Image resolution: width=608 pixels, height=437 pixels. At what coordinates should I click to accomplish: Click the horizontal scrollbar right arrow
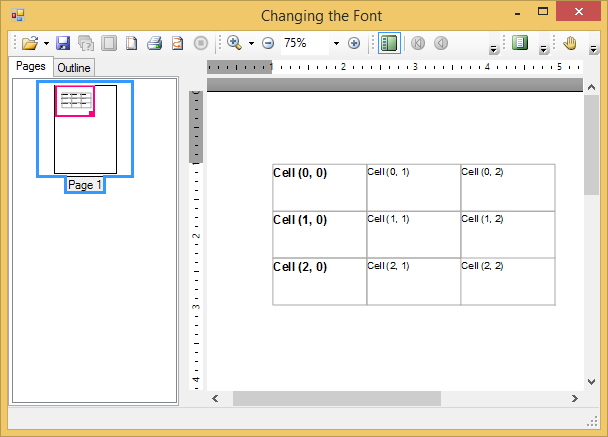[x=574, y=398]
